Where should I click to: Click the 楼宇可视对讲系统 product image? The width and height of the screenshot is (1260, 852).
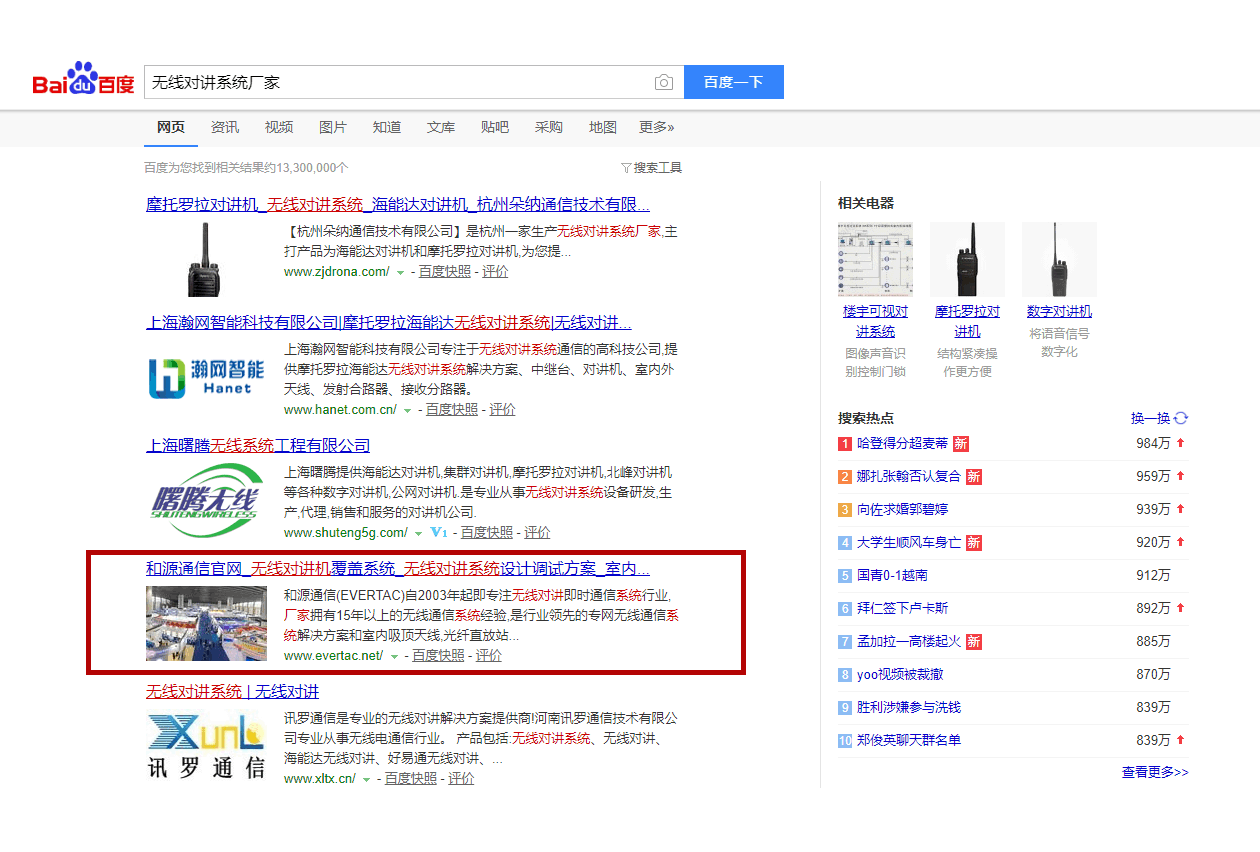pyautogui.click(x=876, y=259)
